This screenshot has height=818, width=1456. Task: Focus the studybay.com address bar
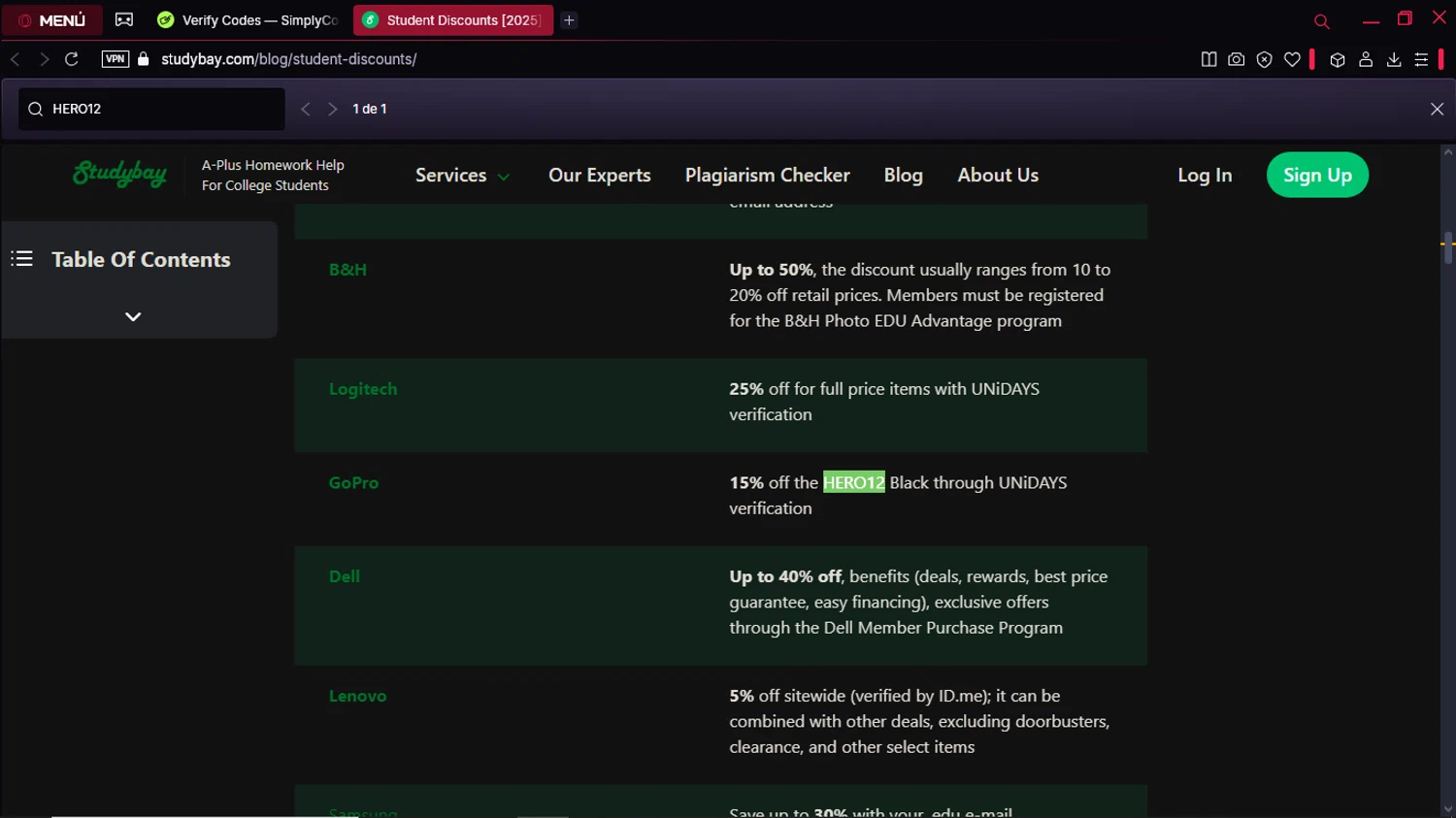[x=288, y=59]
